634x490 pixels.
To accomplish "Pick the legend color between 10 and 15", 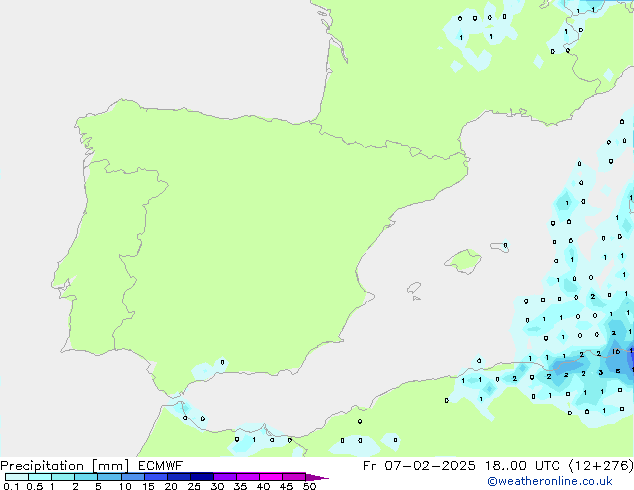I will tap(133, 477).
